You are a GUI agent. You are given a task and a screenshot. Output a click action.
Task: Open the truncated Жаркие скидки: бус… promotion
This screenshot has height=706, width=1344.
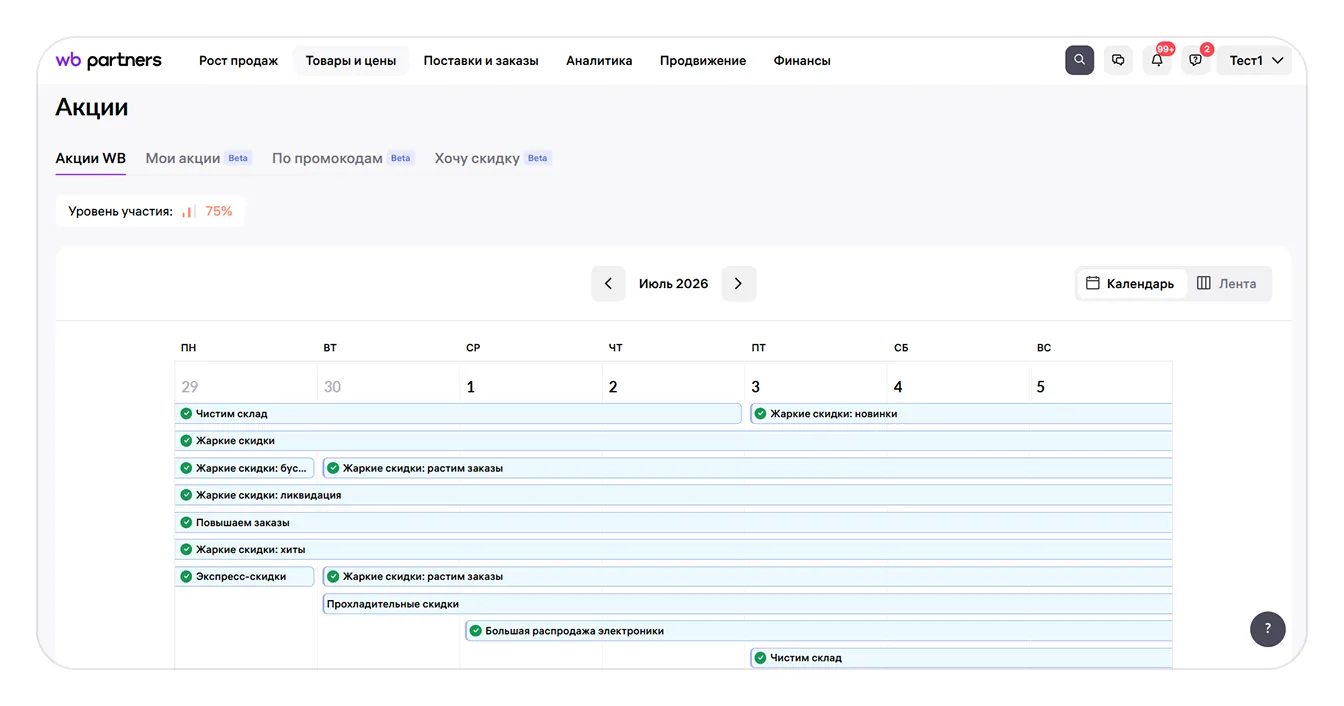pos(245,468)
